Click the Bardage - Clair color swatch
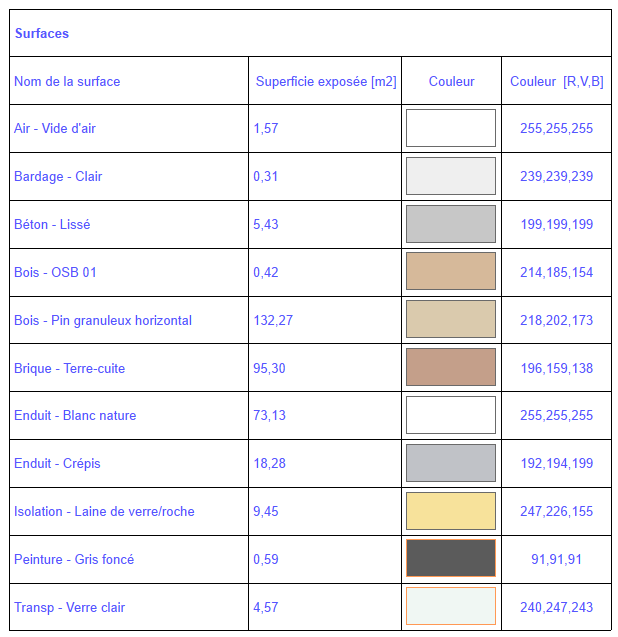This screenshot has height=637, width=618. point(450,176)
